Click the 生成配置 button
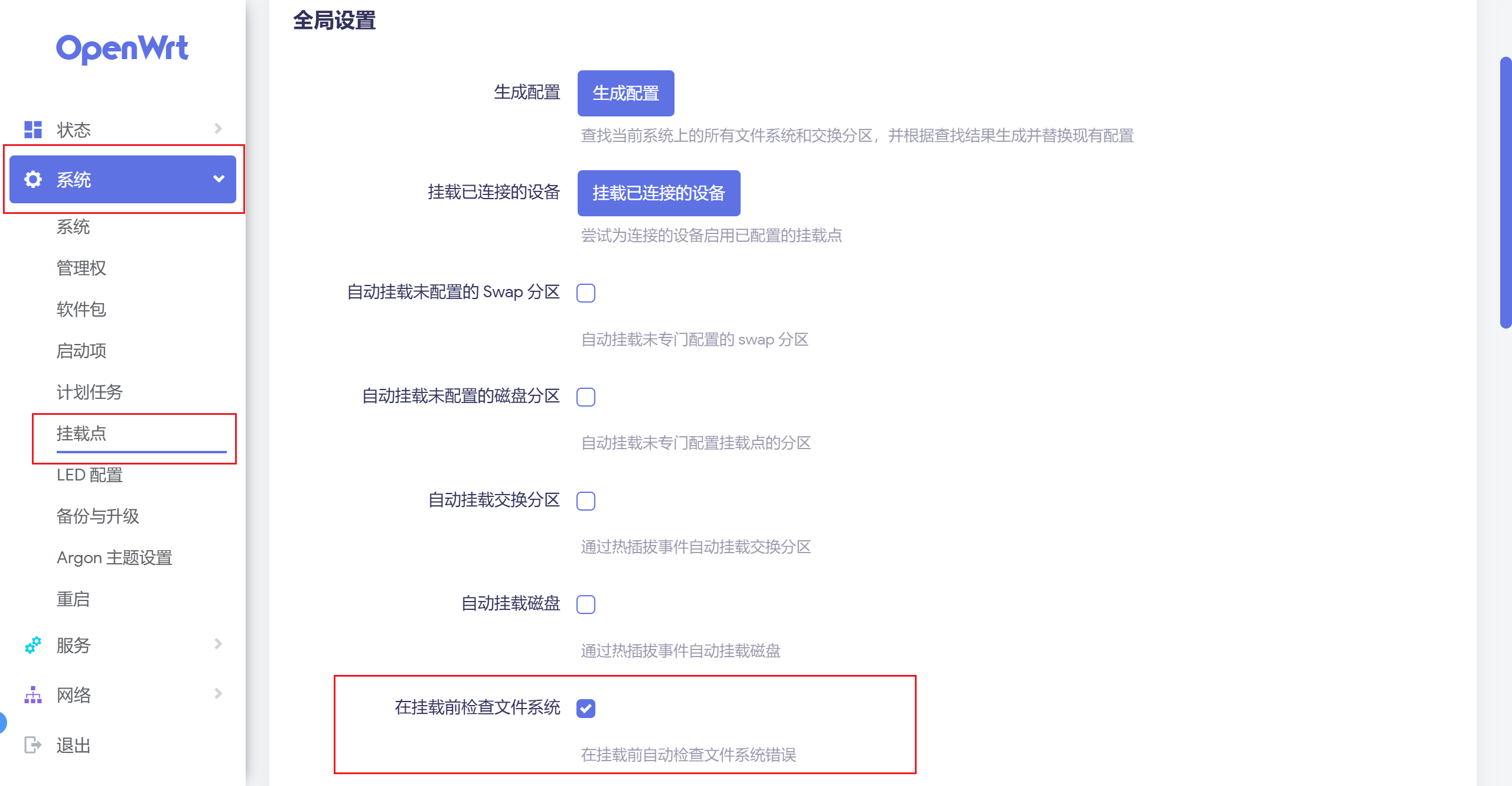The height and width of the screenshot is (786, 1512). (x=625, y=93)
